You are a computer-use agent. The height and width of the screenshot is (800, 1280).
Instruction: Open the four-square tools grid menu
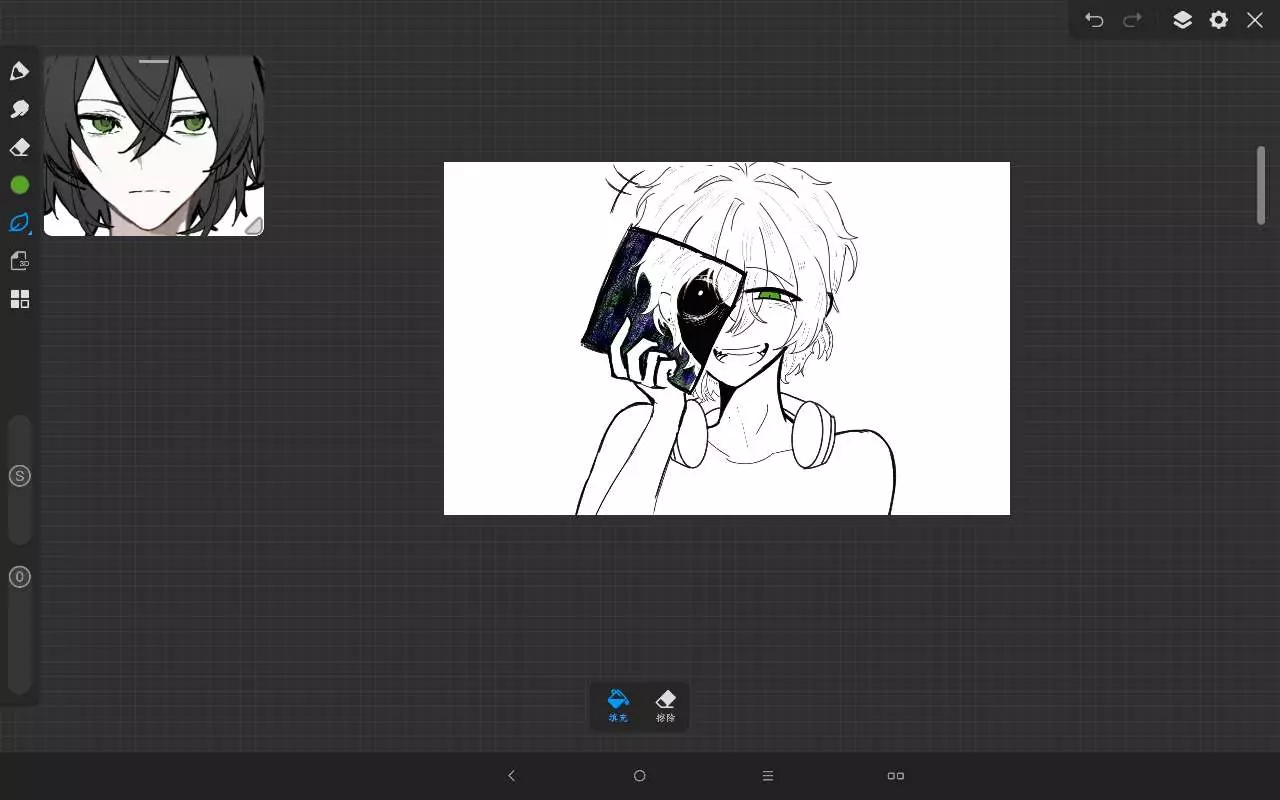pyautogui.click(x=19, y=299)
